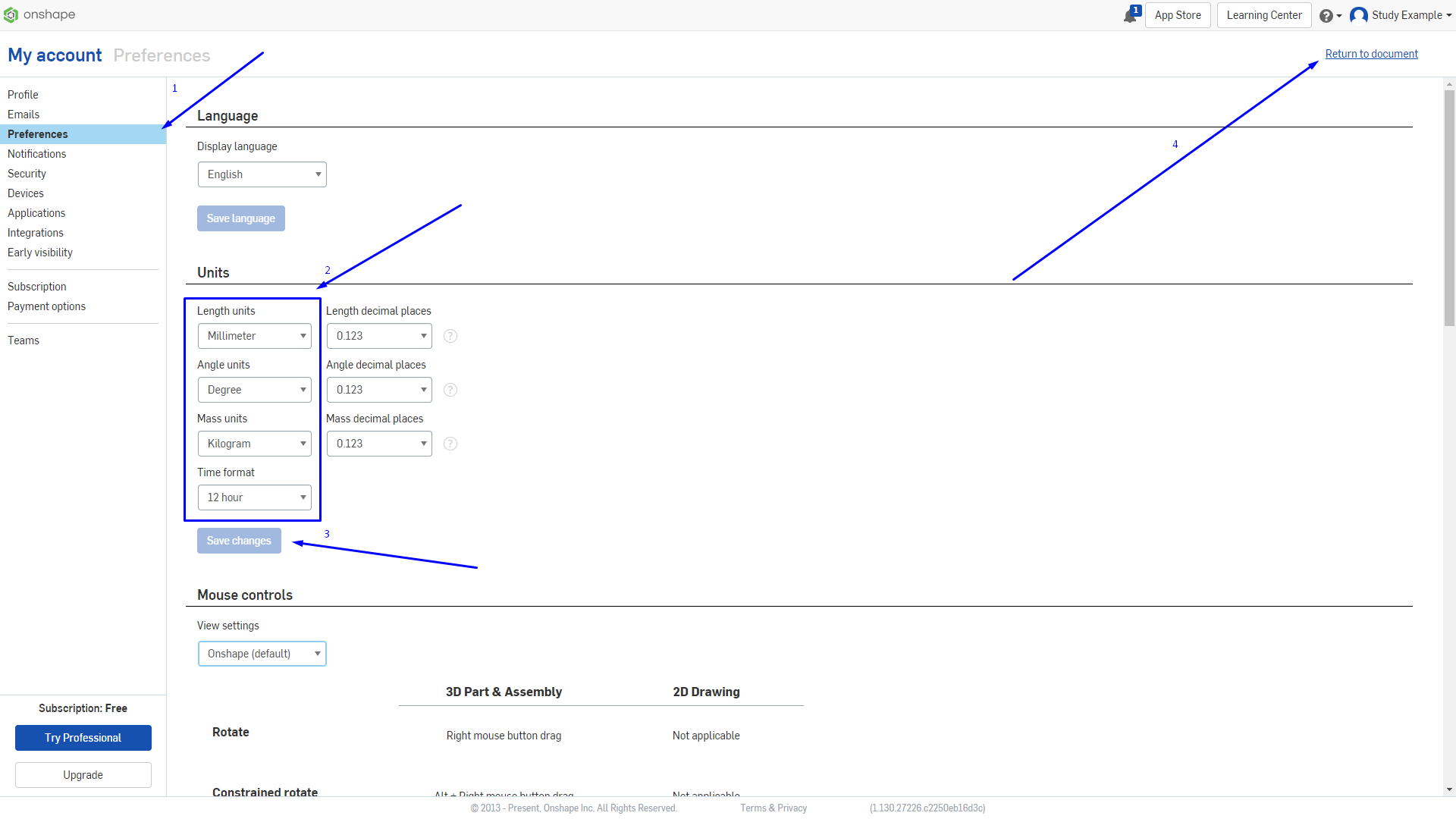This screenshot has height=819, width=1456.
Task: Open Length decimal places dropdown
Action: [x=379, y=336]
